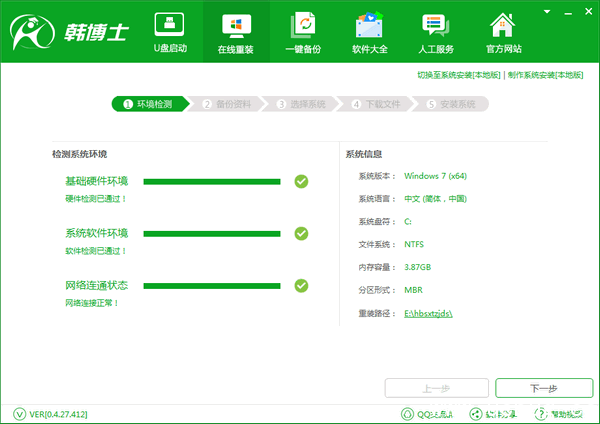This screenshot has height=424, width=600.
Task: Click 切换至系统安装[本地版] link
Action: (x=458, y=75)
